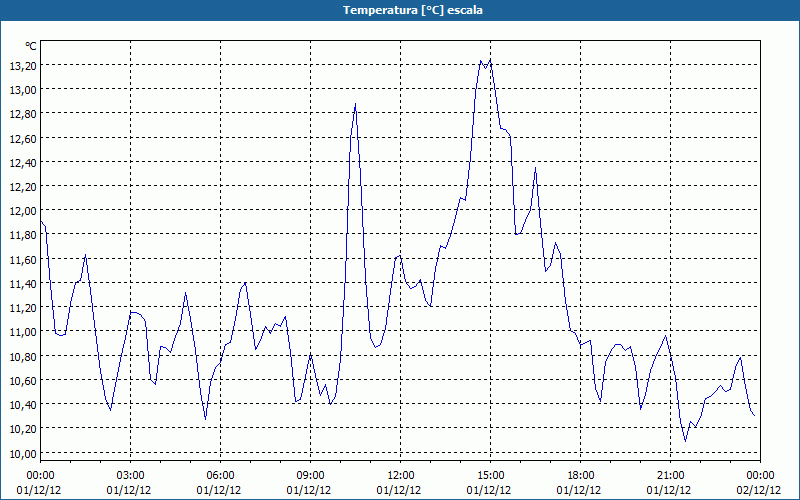Viewport: 800px width, 500px height.
Task: Select the 12,00 y-axis label
Action: [23, 211]
